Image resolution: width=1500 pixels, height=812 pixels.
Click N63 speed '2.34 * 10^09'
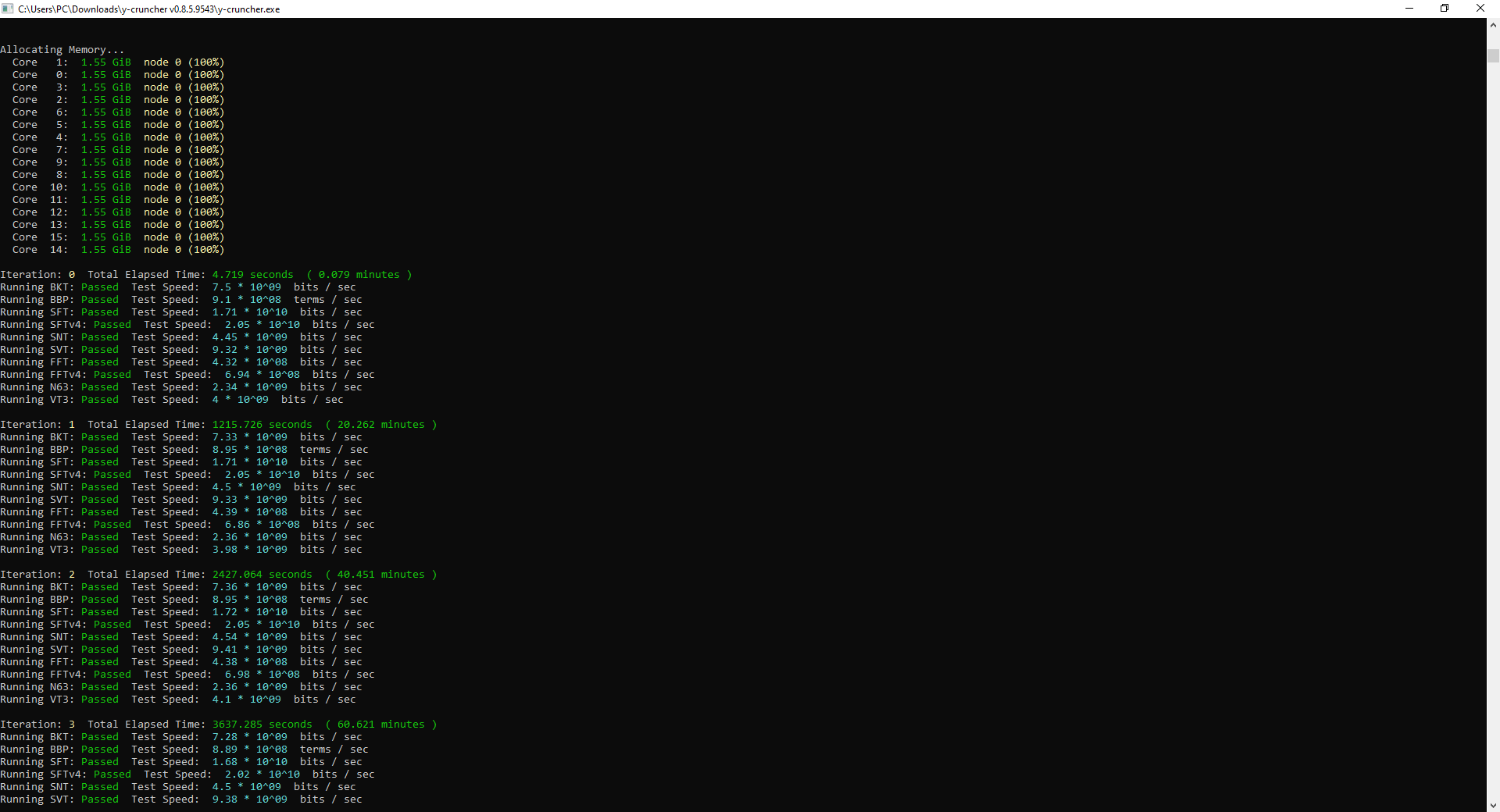(x=250, y=387)
